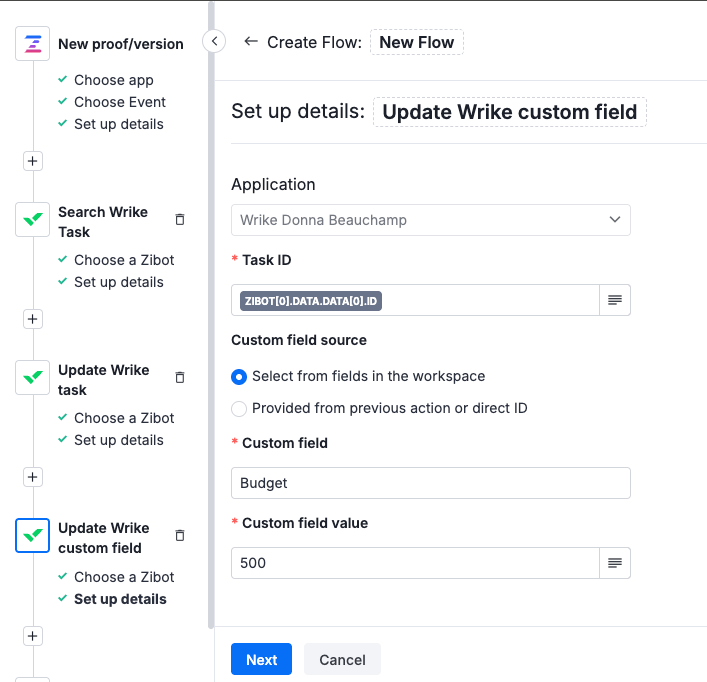Click the Search Wrike Task step title
This screenshot has width=707, height=682.
tap(103, 222)
